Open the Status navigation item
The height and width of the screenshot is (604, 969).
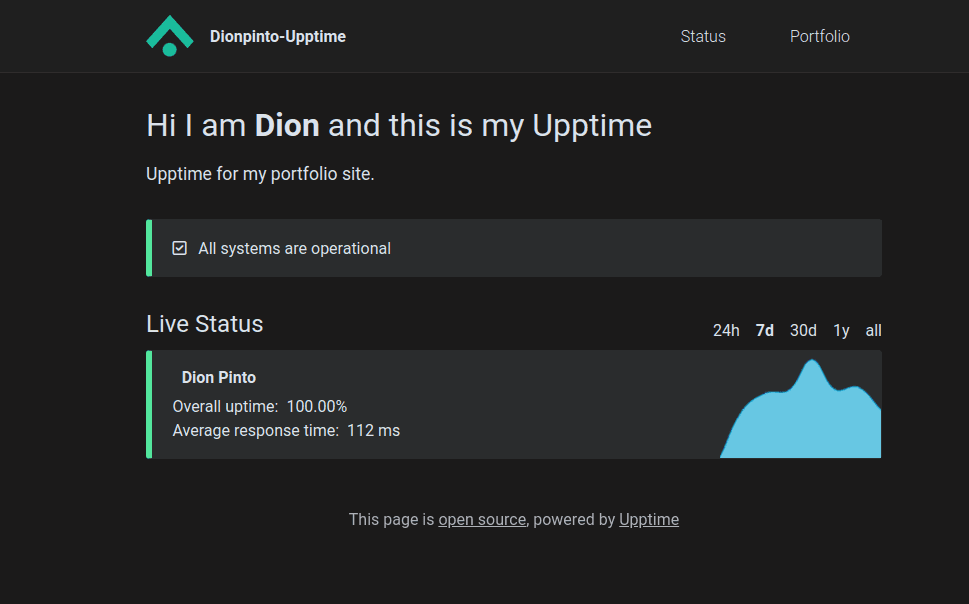pyautogui.click(x=702, y=36)
